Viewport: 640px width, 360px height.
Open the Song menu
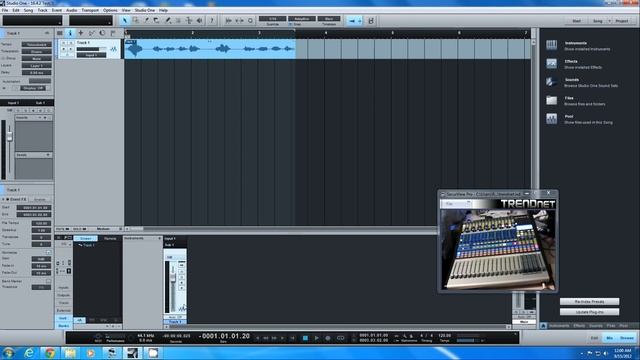pos(28,10)
